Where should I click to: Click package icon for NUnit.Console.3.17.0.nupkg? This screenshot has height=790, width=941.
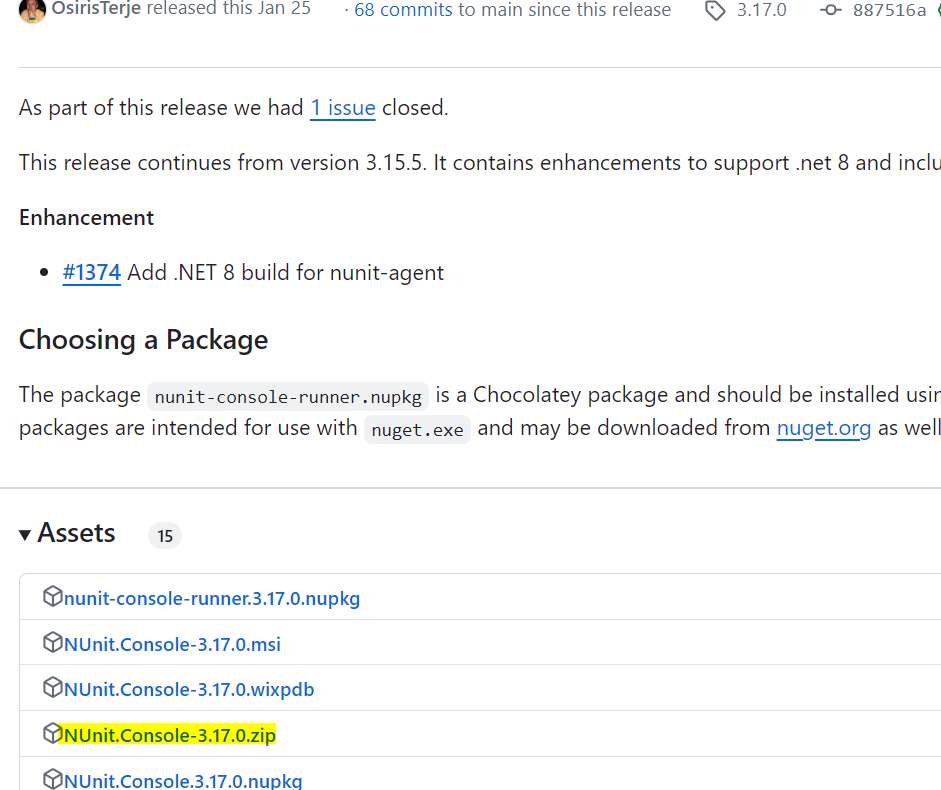pyautogui.click(x=52, y=778)
